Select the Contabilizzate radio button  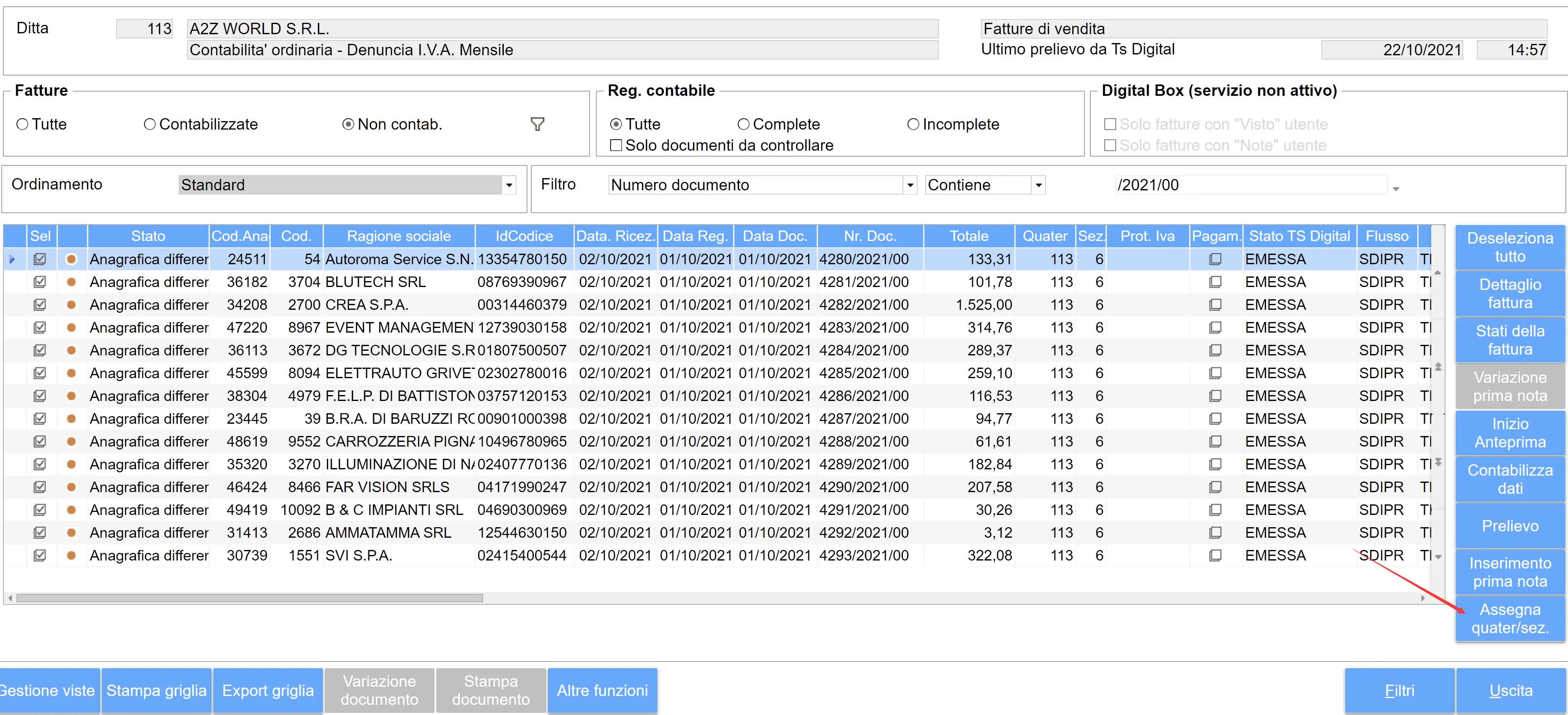pos(150,124)
